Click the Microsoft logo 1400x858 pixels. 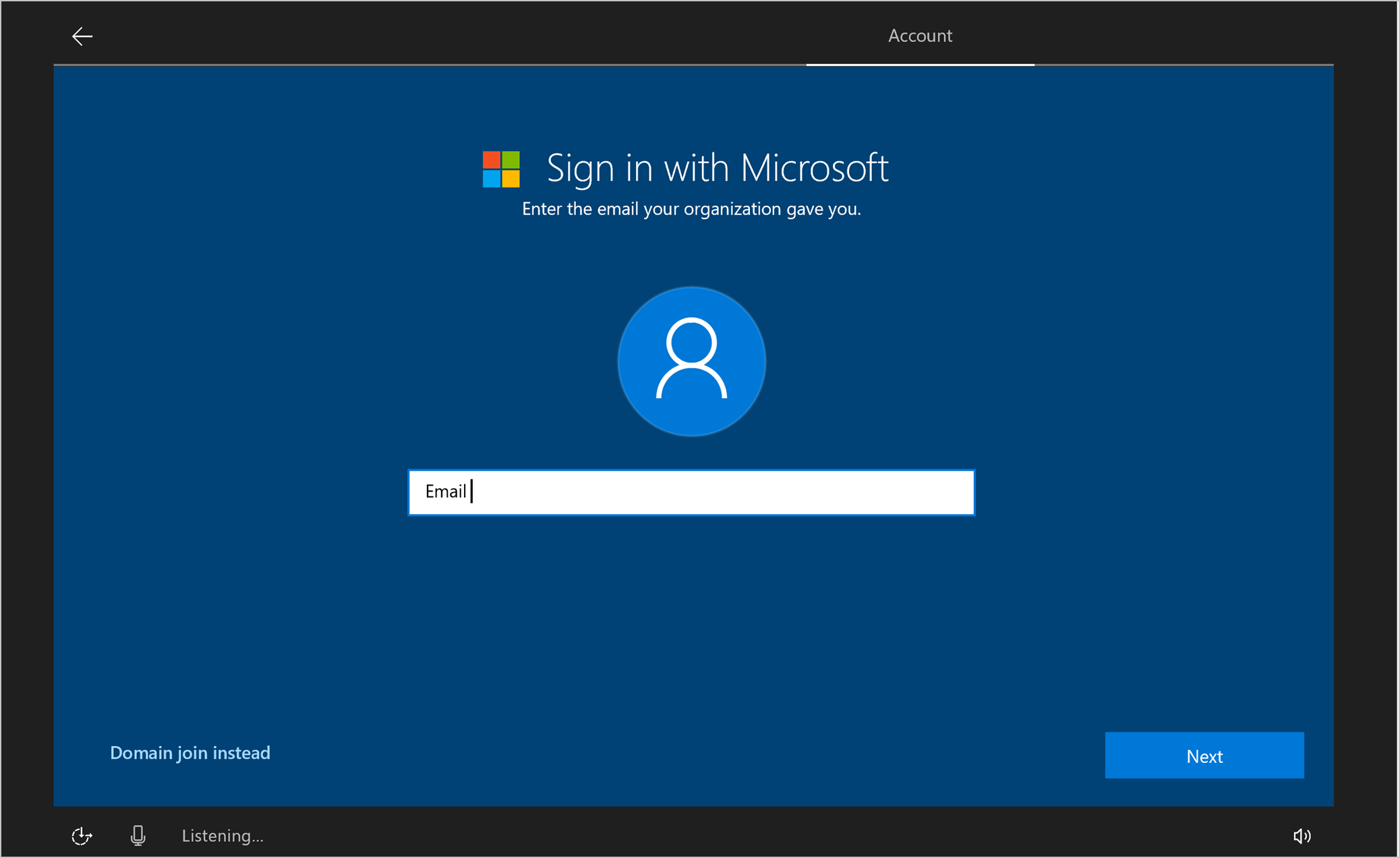pos(501,169)
